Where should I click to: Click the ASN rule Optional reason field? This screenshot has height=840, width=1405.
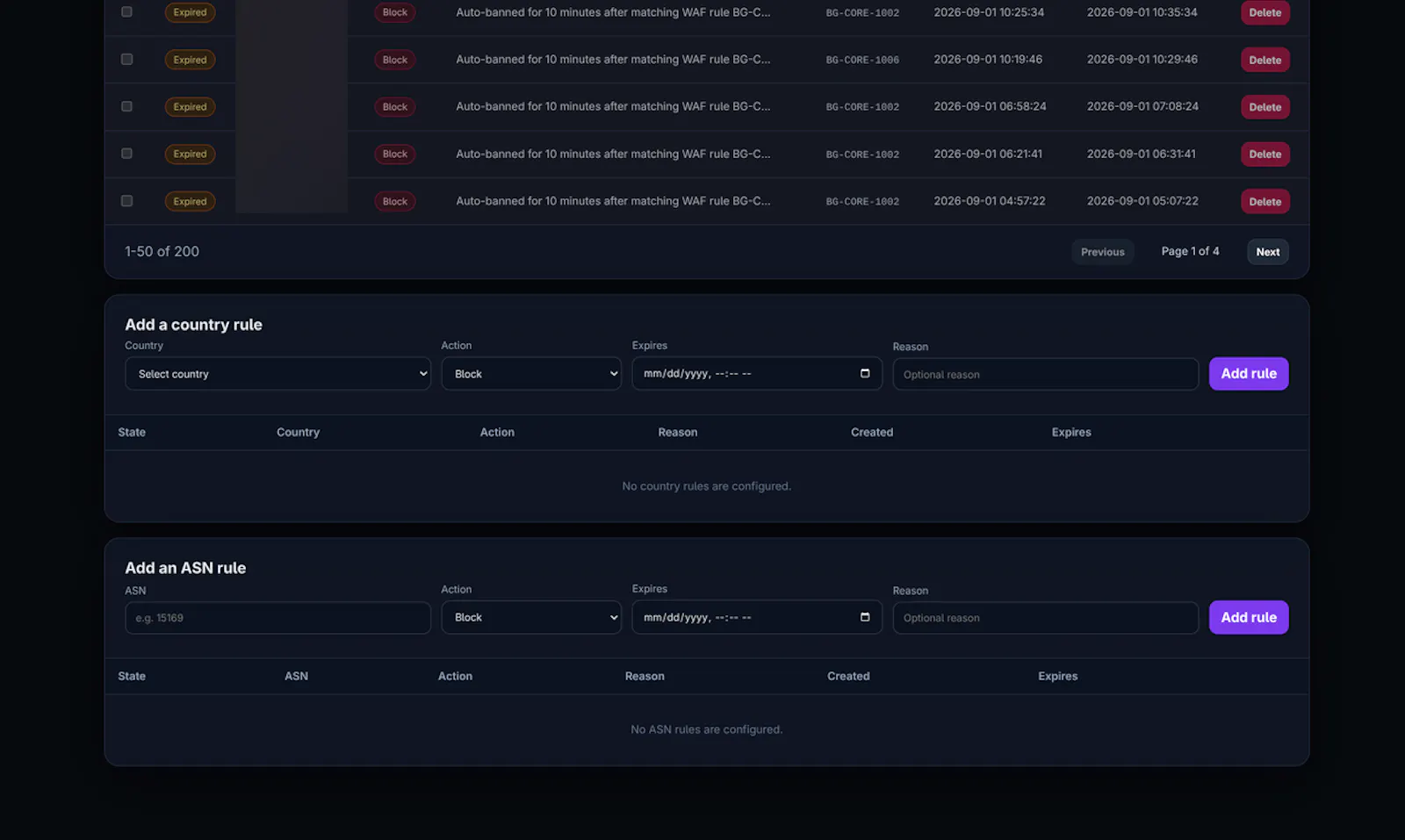click(x=1045, y=618)
